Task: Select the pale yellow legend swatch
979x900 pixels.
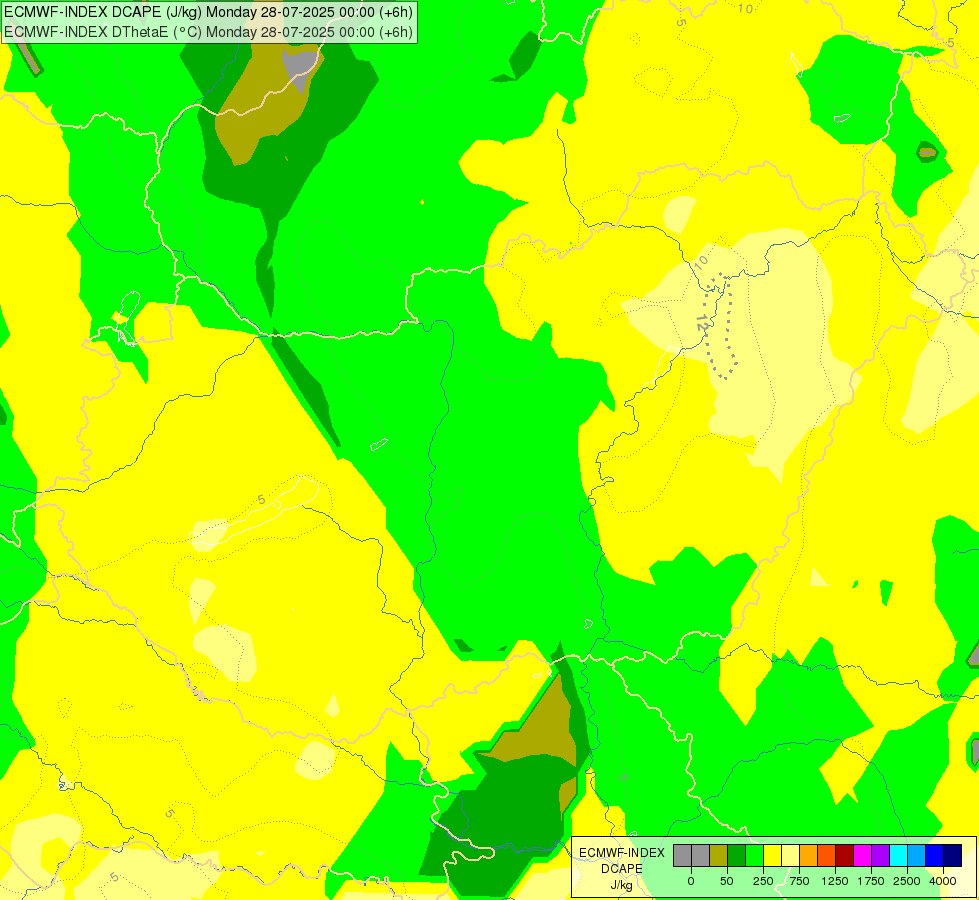Action: coord(790,855)
